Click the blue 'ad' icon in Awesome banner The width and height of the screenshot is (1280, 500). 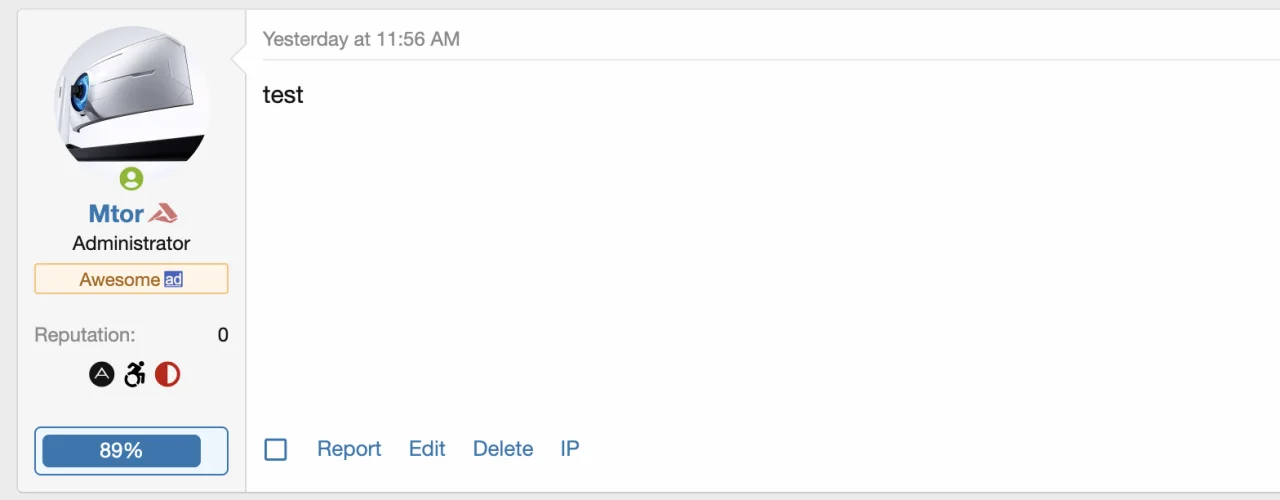(x=174, y=279)
